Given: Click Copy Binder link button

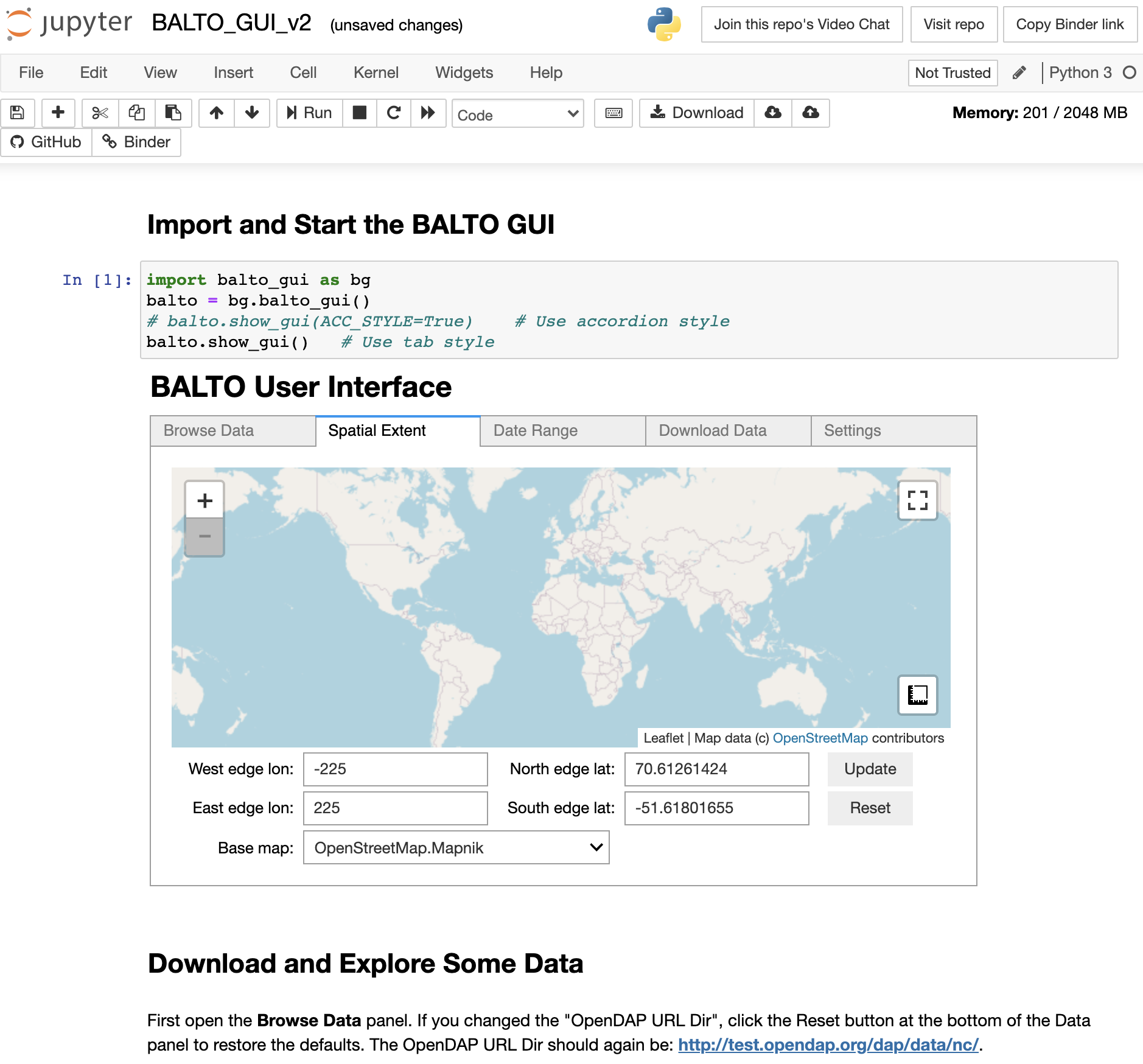Looking at the screenshot, I should pyautogui.click(x=1070, y=24).
